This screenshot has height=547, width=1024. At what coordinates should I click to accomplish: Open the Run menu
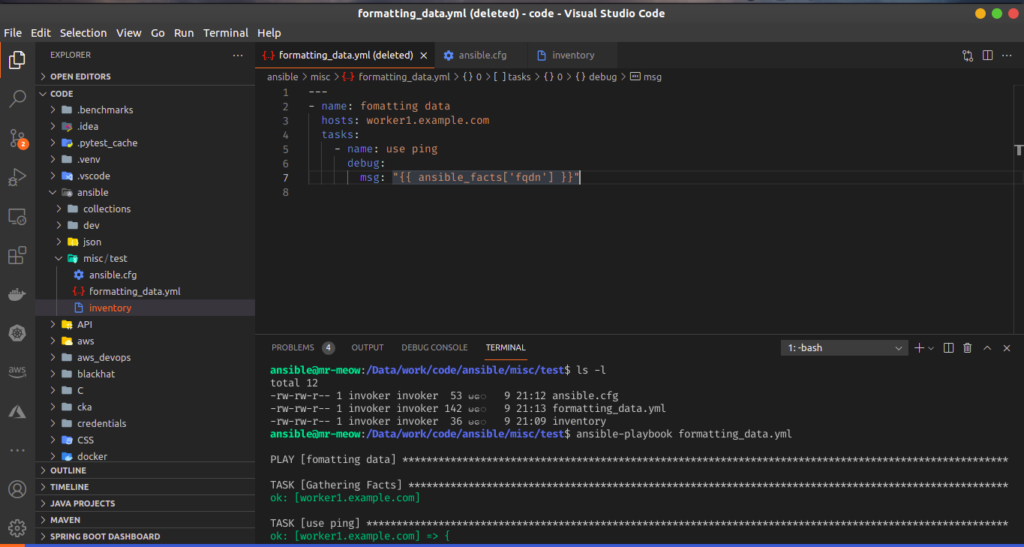pyautogui.click(x=184, y=33)
